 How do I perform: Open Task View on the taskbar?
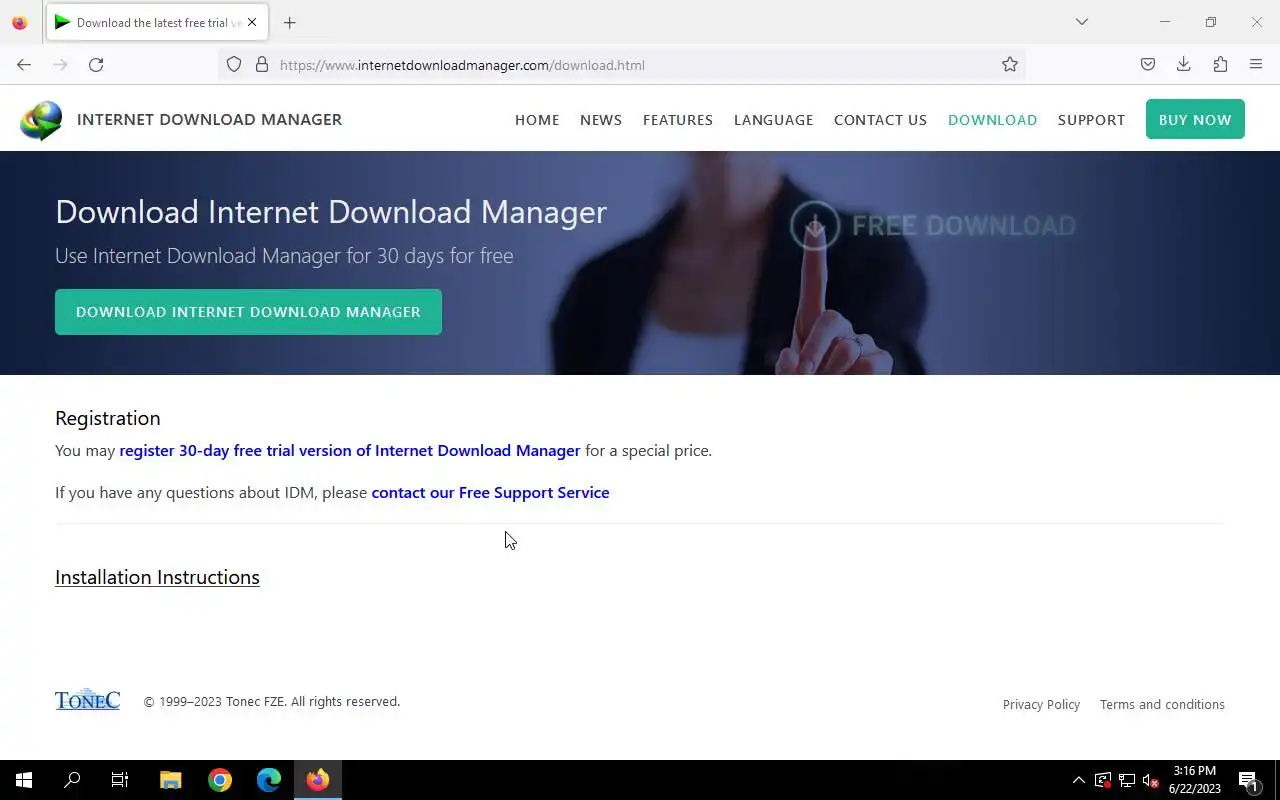point(120,780)
